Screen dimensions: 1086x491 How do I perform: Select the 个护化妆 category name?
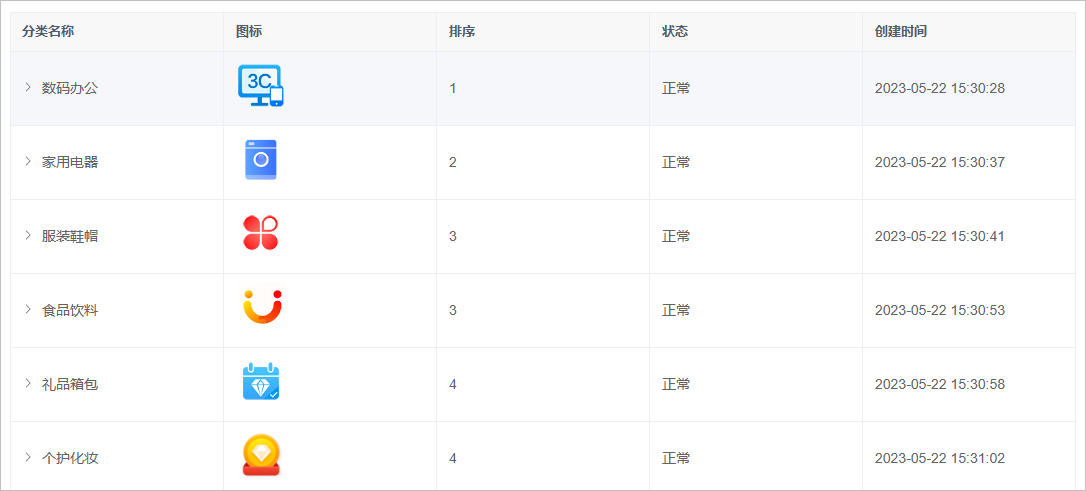point(70,458)
